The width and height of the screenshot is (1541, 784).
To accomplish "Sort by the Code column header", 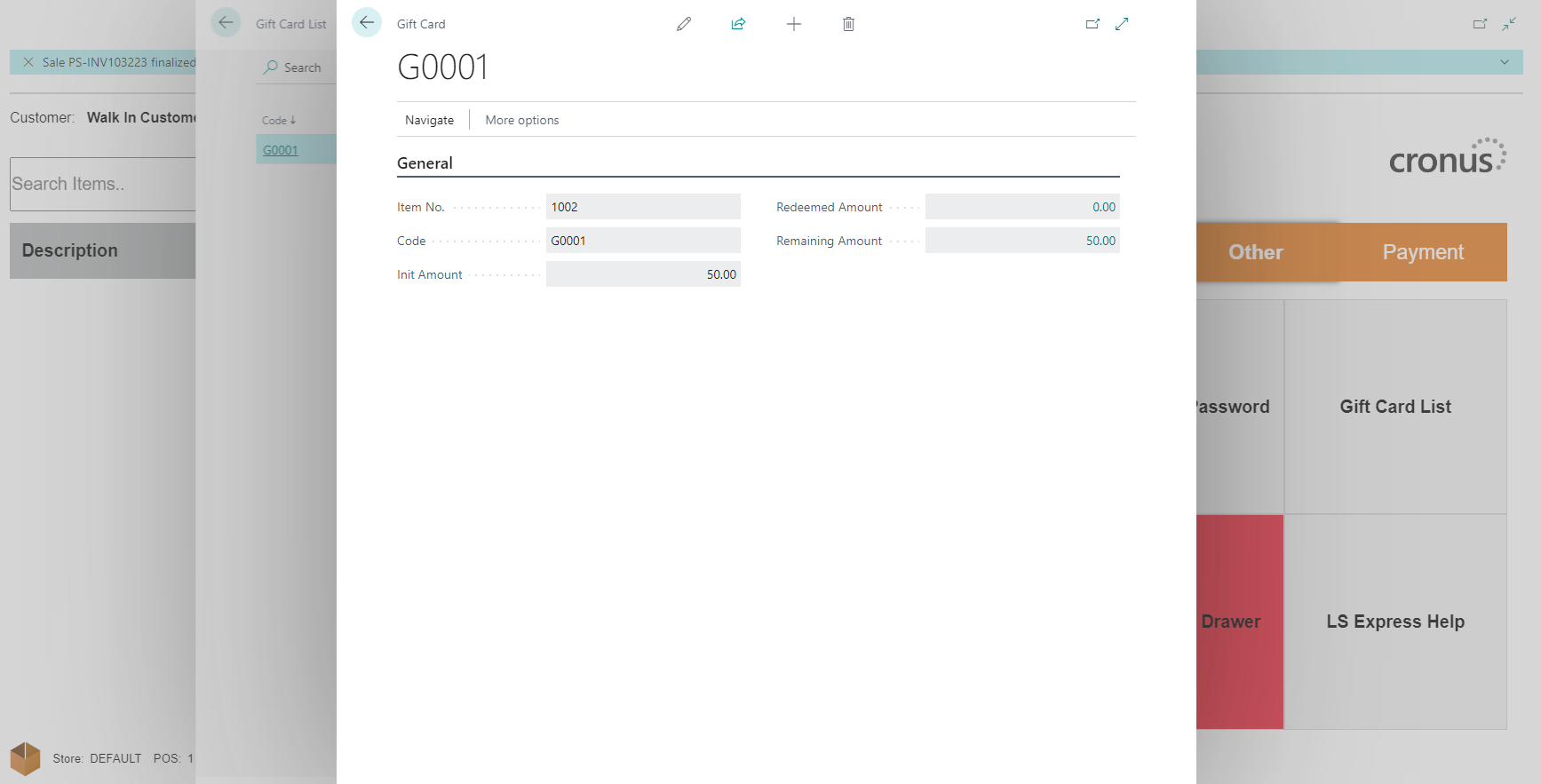I will [274, 121].
